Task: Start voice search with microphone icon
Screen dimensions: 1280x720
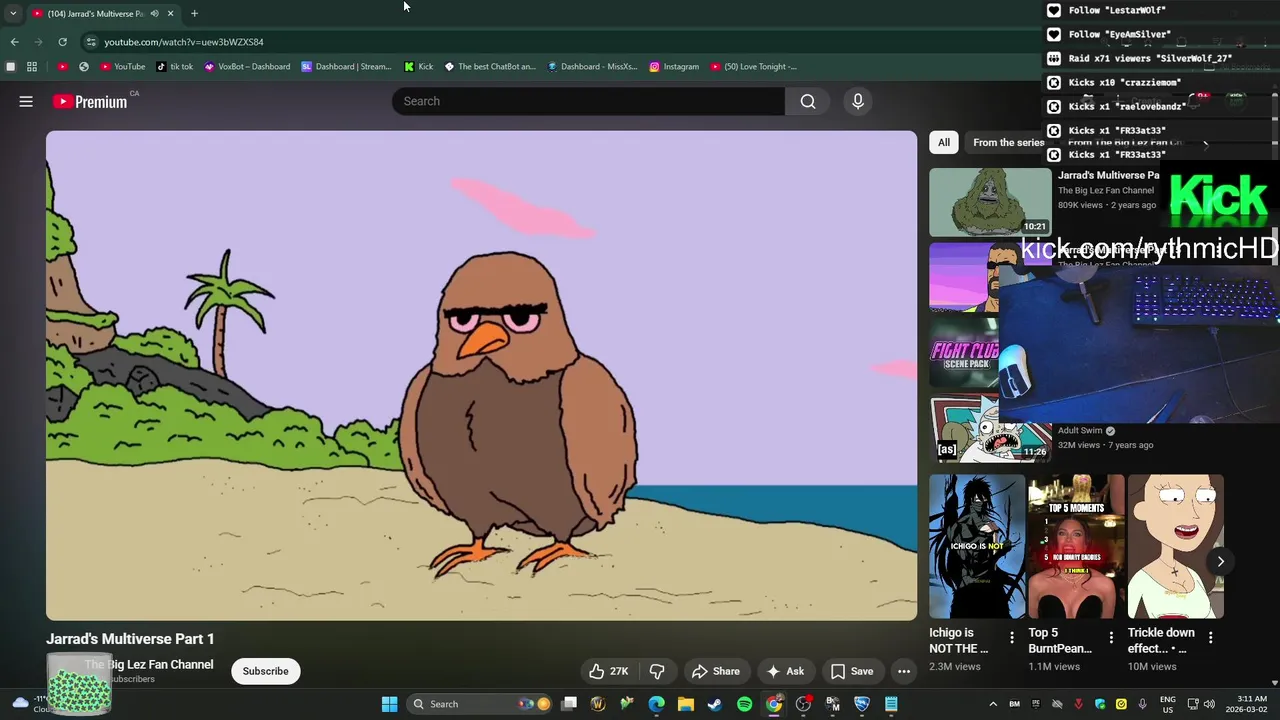Action: [x=857, y=101]
